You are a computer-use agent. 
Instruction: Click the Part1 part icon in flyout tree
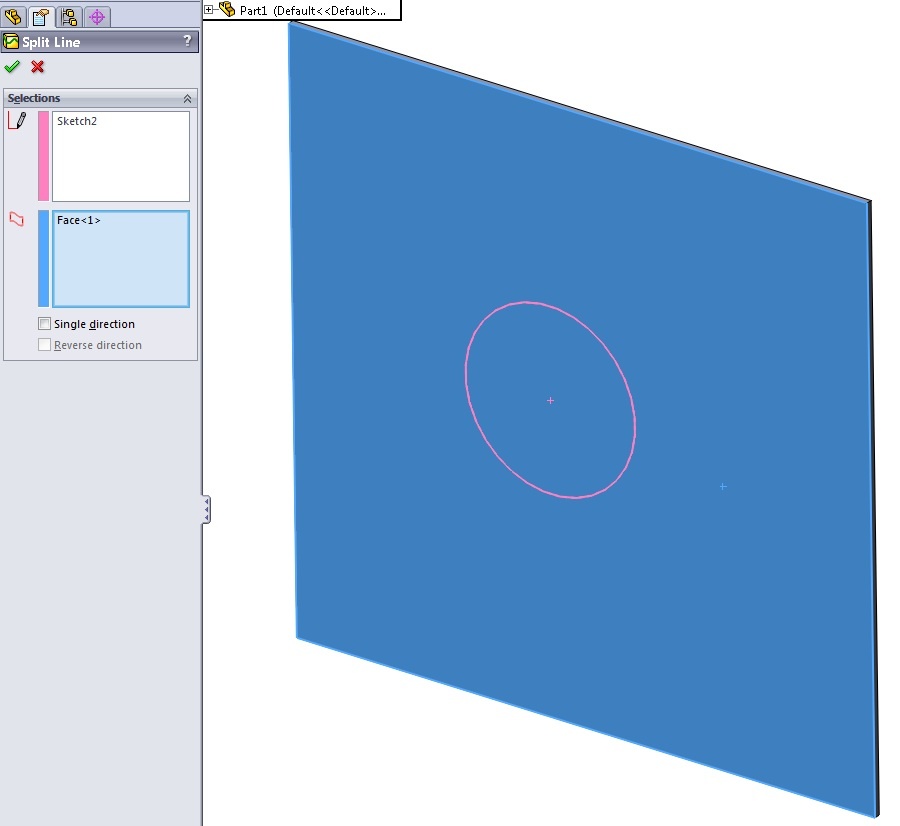227,10
